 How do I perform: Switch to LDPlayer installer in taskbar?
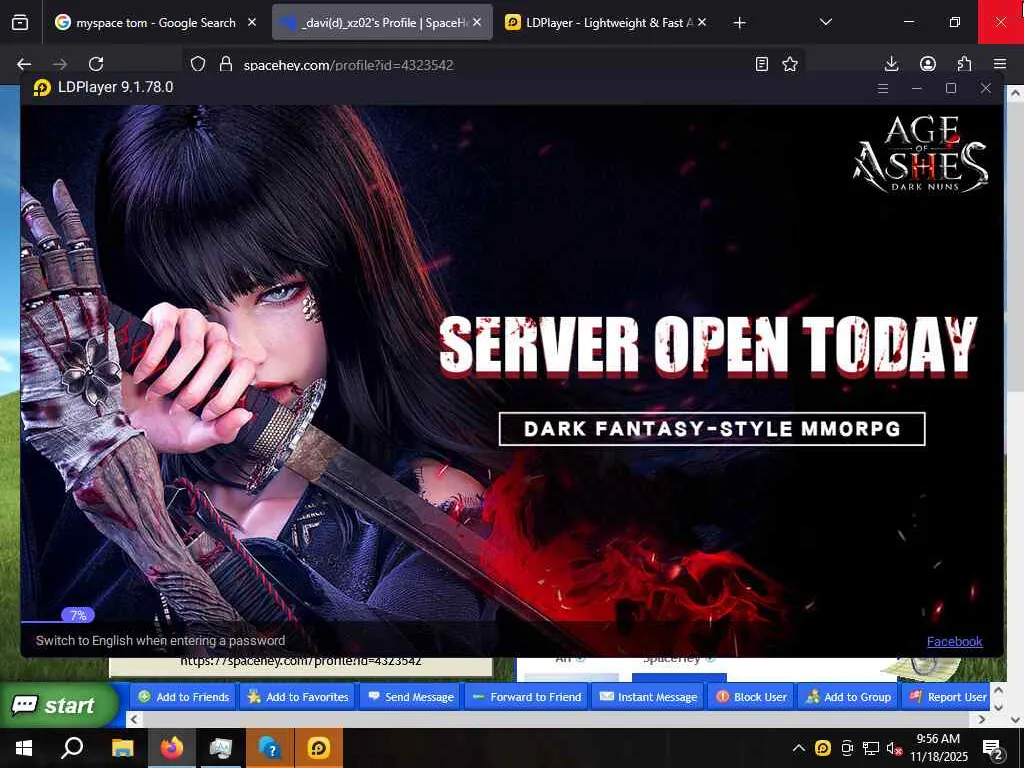[x=319, y=748]
